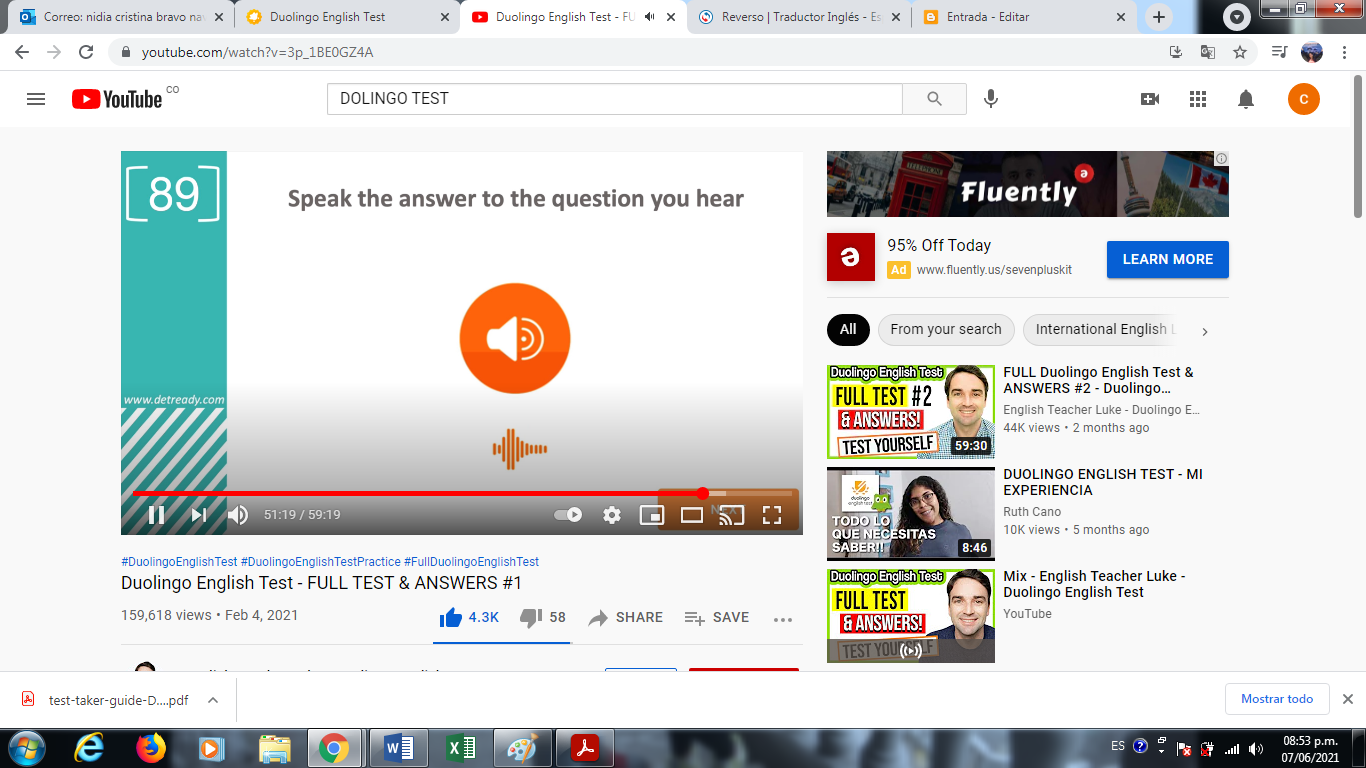Open a new browser tab
The image size is (1366, 768).
tap(1159, 17)
